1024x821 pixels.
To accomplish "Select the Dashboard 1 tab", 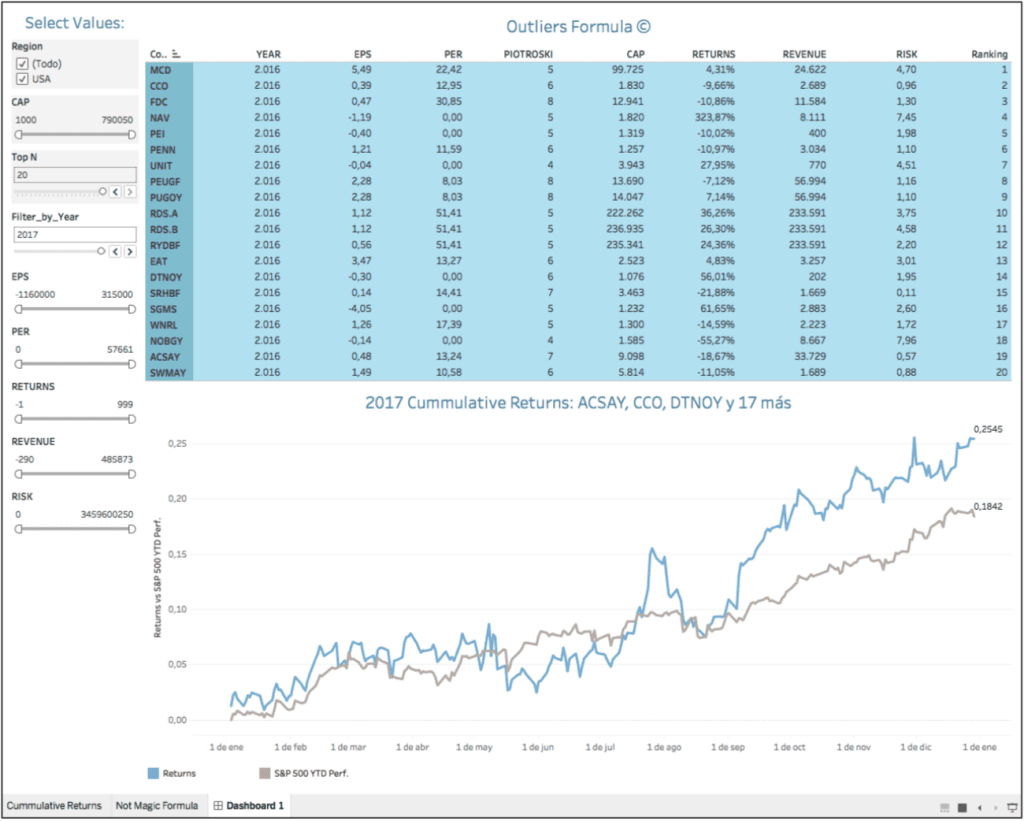I will coord(249,806).
